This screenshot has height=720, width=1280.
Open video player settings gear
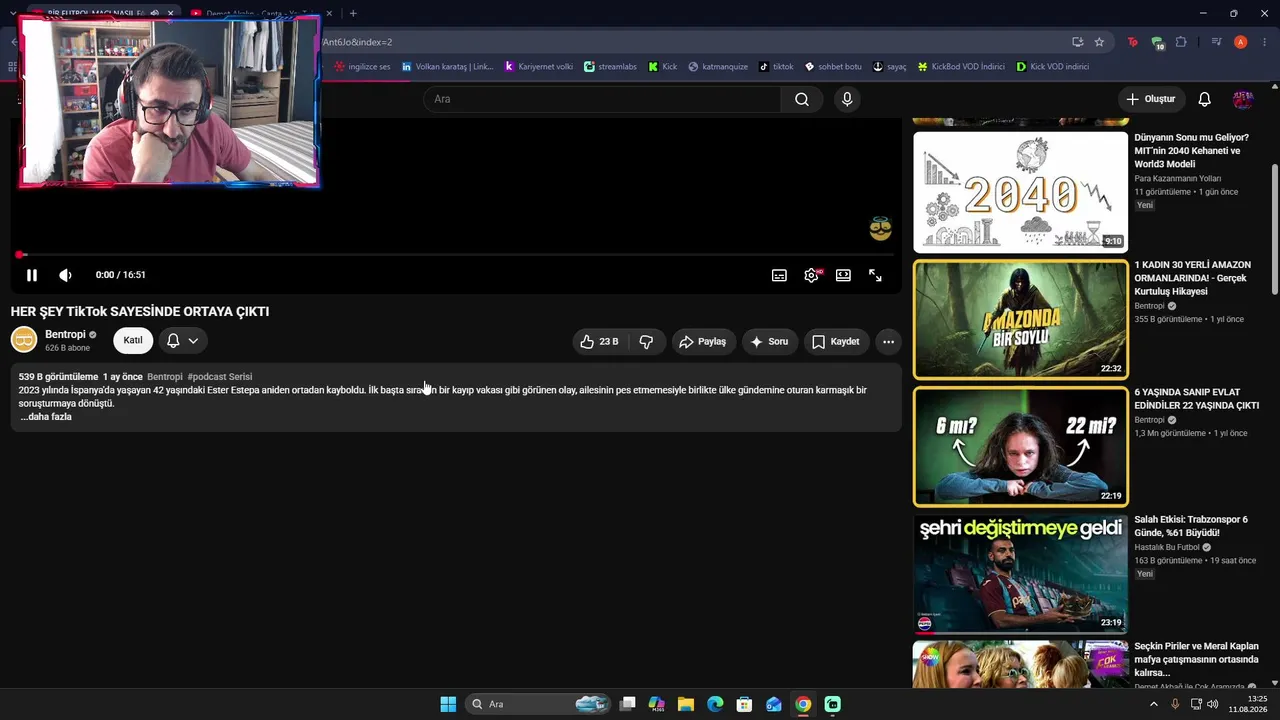[x=811, y=275]
